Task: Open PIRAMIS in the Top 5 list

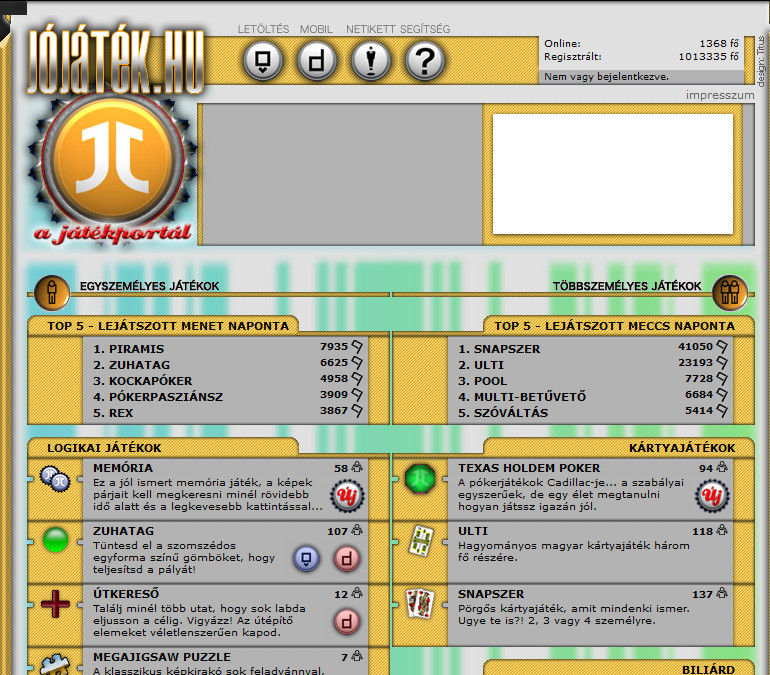Action: (124, 349)
